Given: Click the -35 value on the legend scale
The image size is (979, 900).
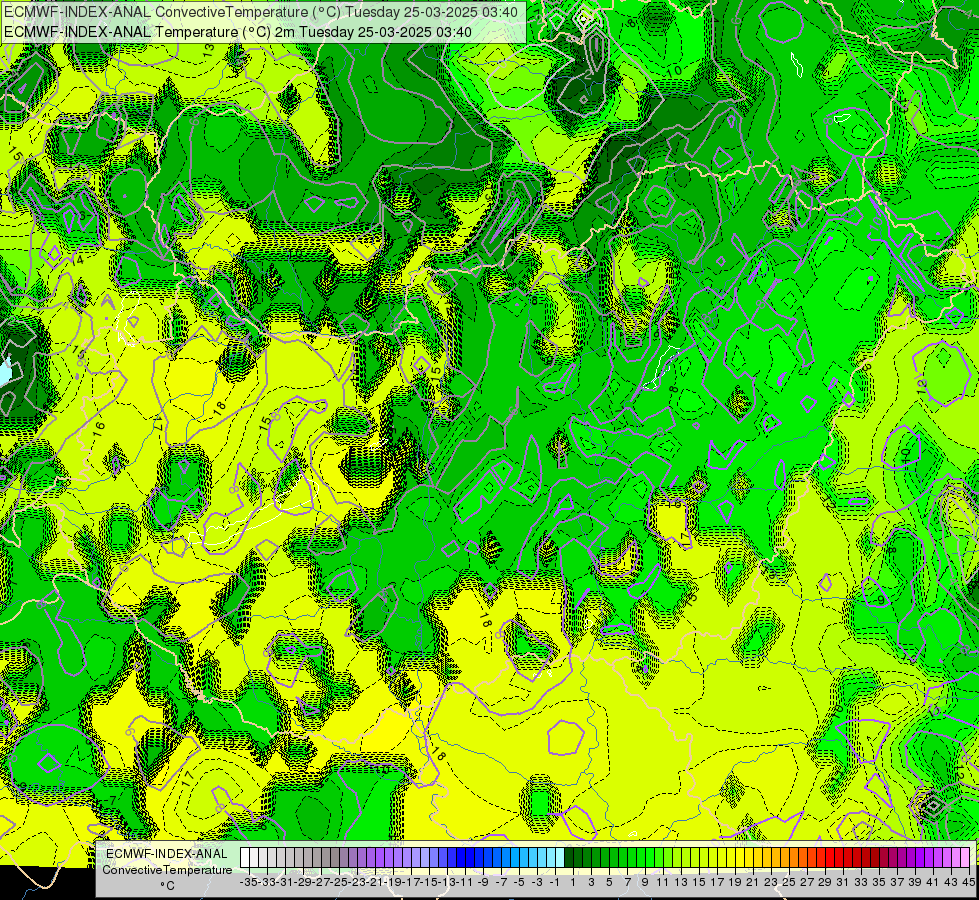Looking at the screenshot, I should [x=248, y=882].
